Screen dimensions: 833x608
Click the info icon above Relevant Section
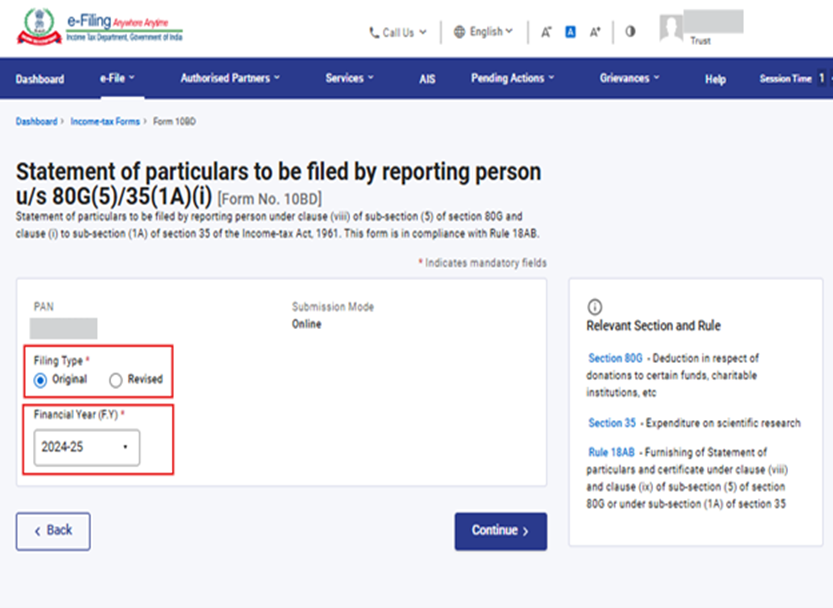(594, 306)
